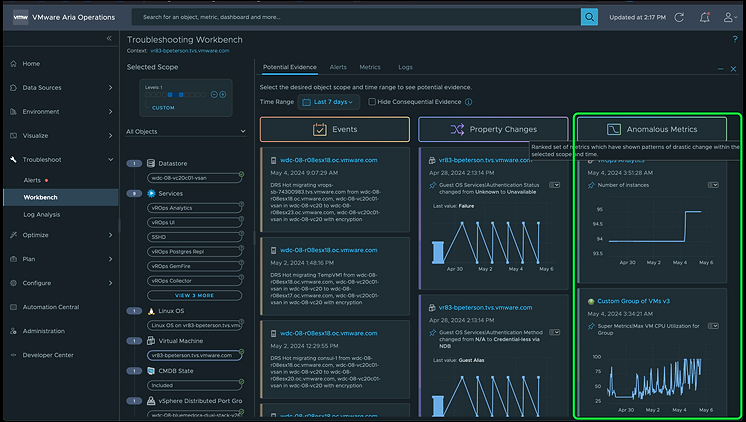Open the user account menu icon

pos(731,17)
